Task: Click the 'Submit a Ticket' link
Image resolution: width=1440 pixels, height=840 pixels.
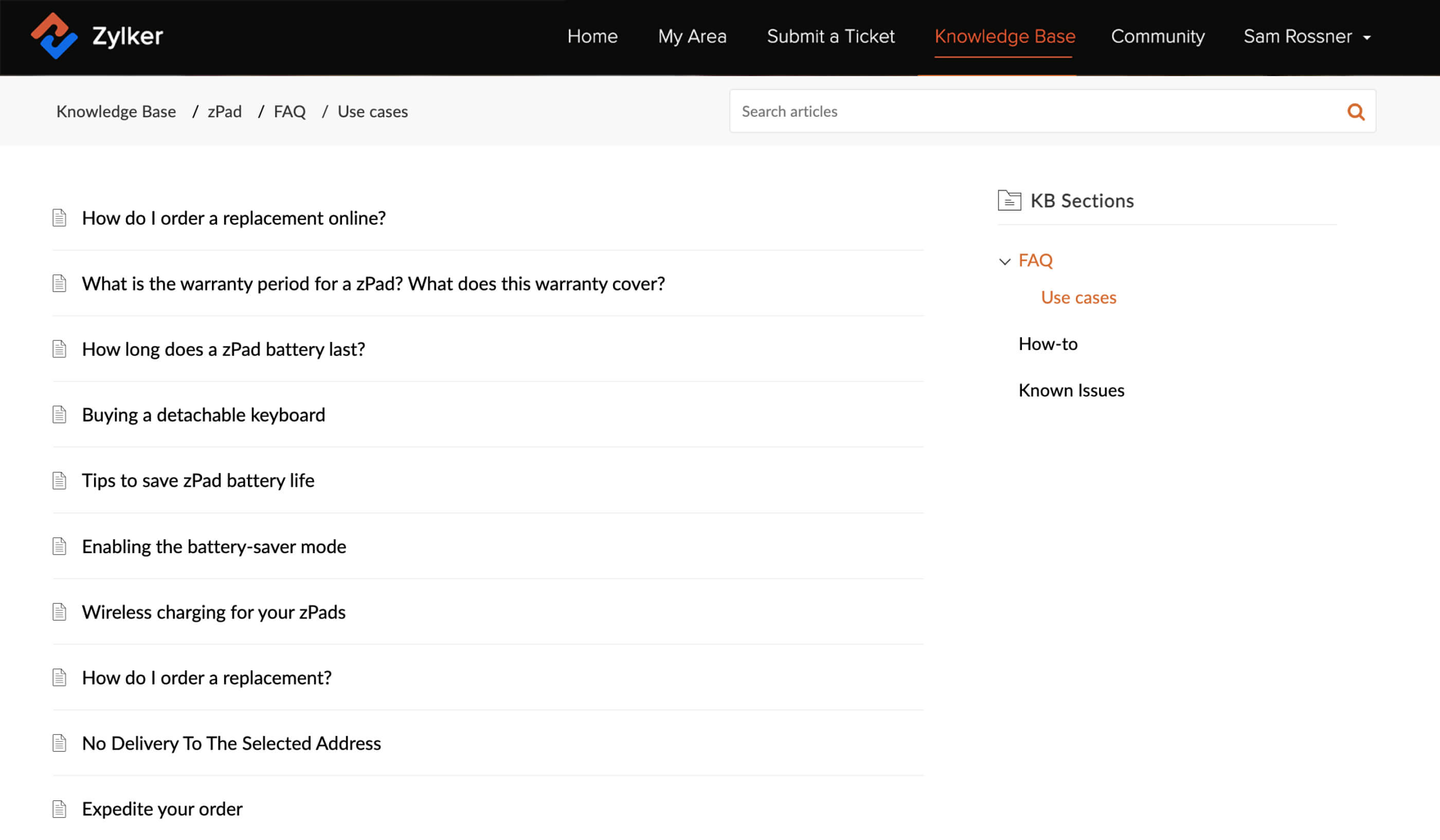Action: click(831, 36)
